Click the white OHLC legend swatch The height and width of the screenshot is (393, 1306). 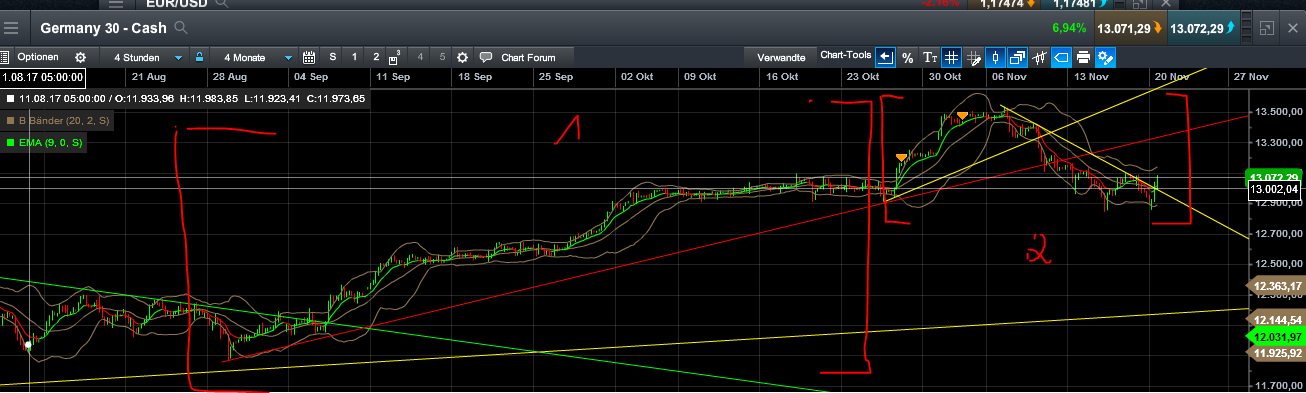click(10, 98)
